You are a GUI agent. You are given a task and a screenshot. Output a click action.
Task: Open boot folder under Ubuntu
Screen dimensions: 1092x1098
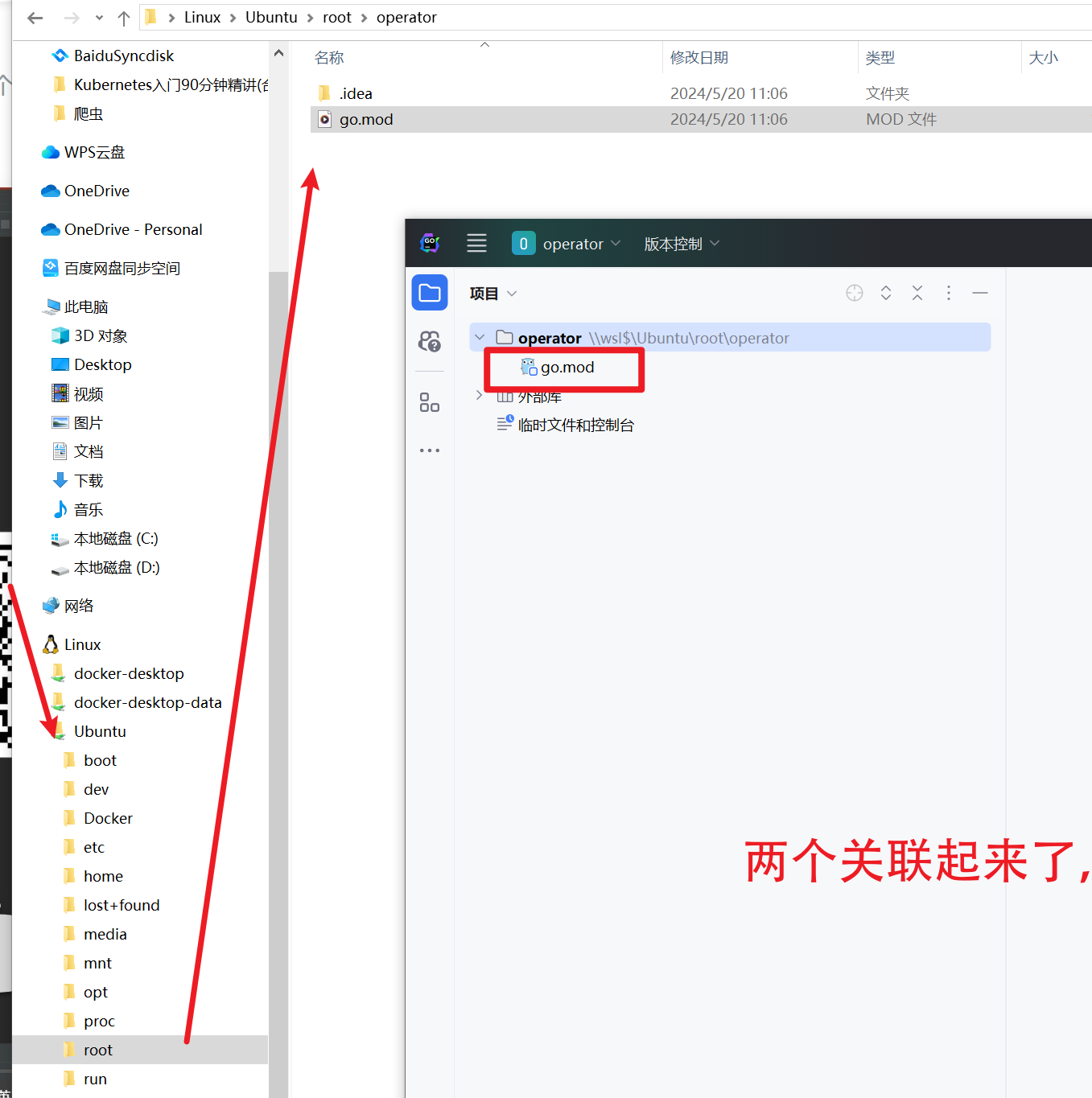click(89, 760)
